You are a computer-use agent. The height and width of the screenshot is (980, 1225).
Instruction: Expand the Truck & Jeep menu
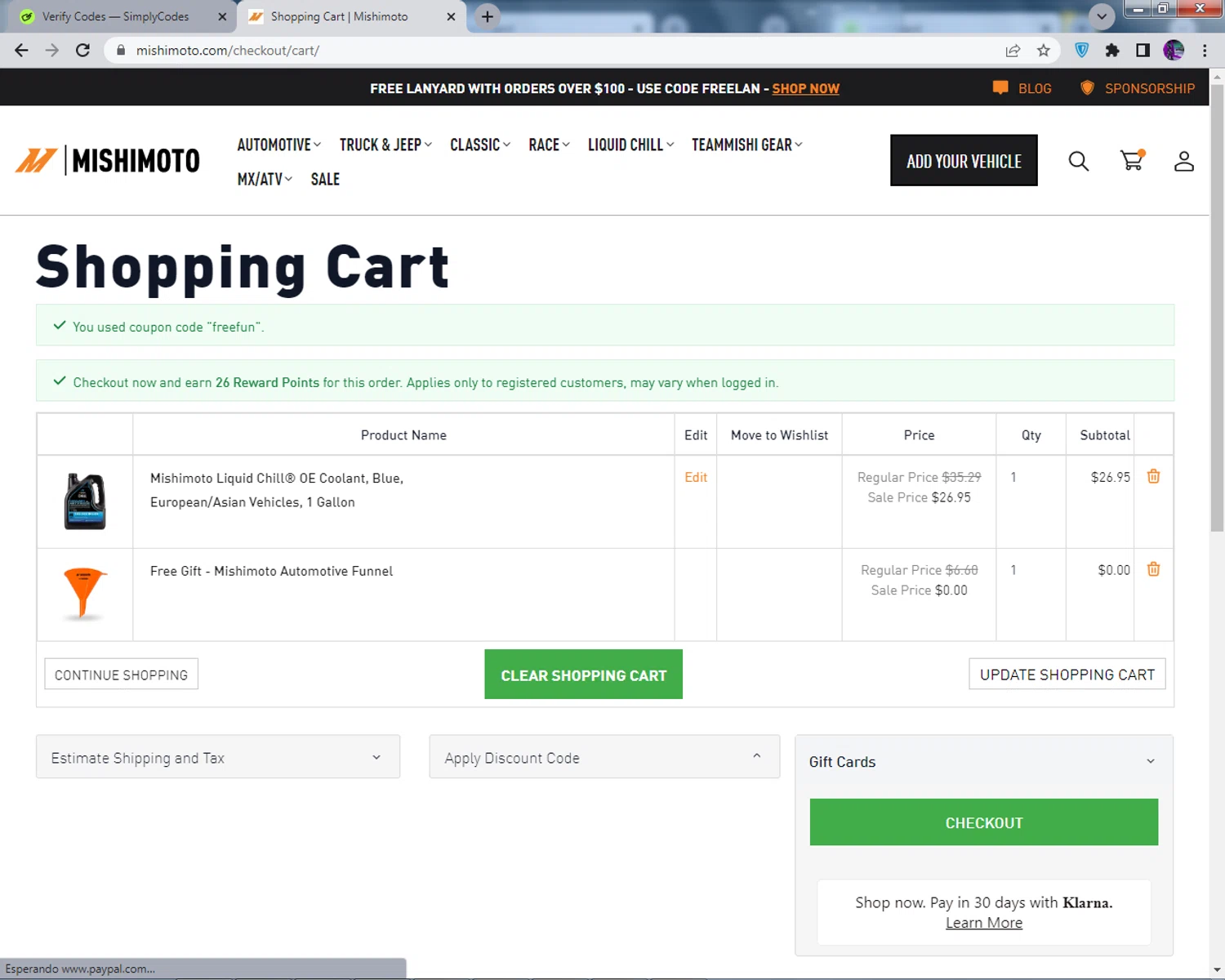coord(385,145)
